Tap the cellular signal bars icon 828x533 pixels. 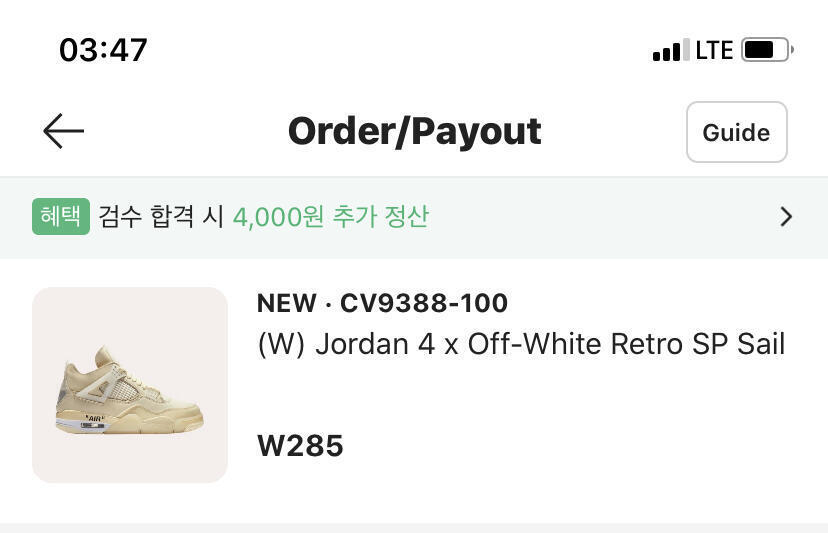tap(670, 51)
